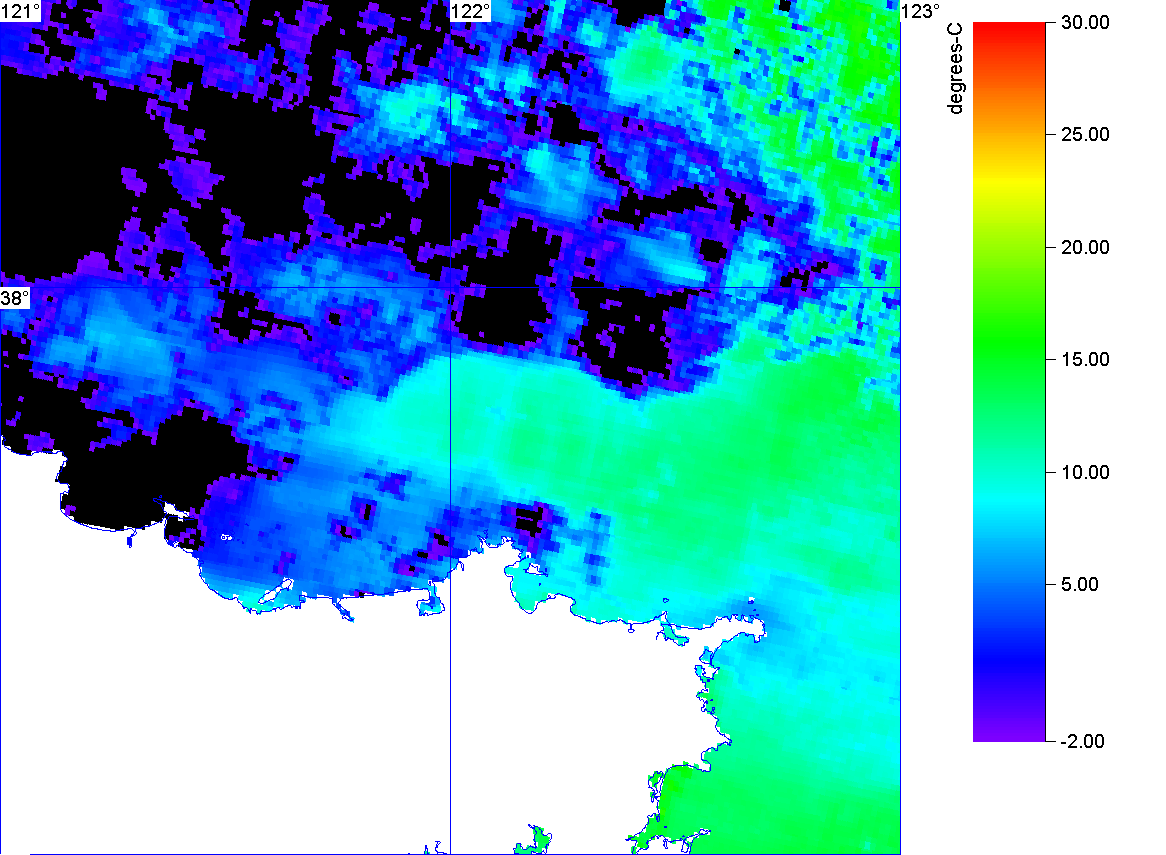Click the 122° longitude label
Image resolution: width=1166 pixels, height=855 pixels.
[x=471, y=11]
